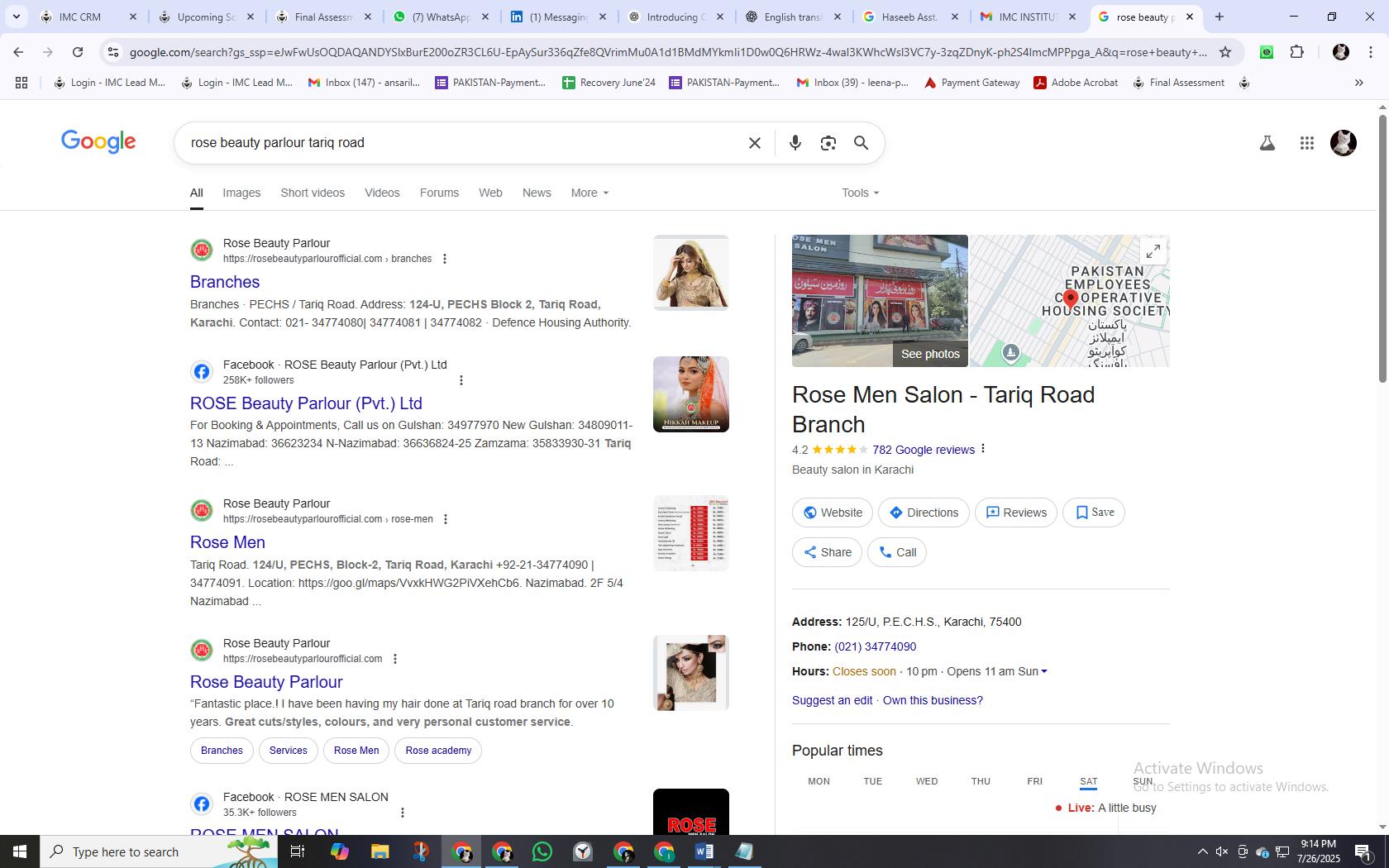Open the Tools dropdown

[860, 193]
